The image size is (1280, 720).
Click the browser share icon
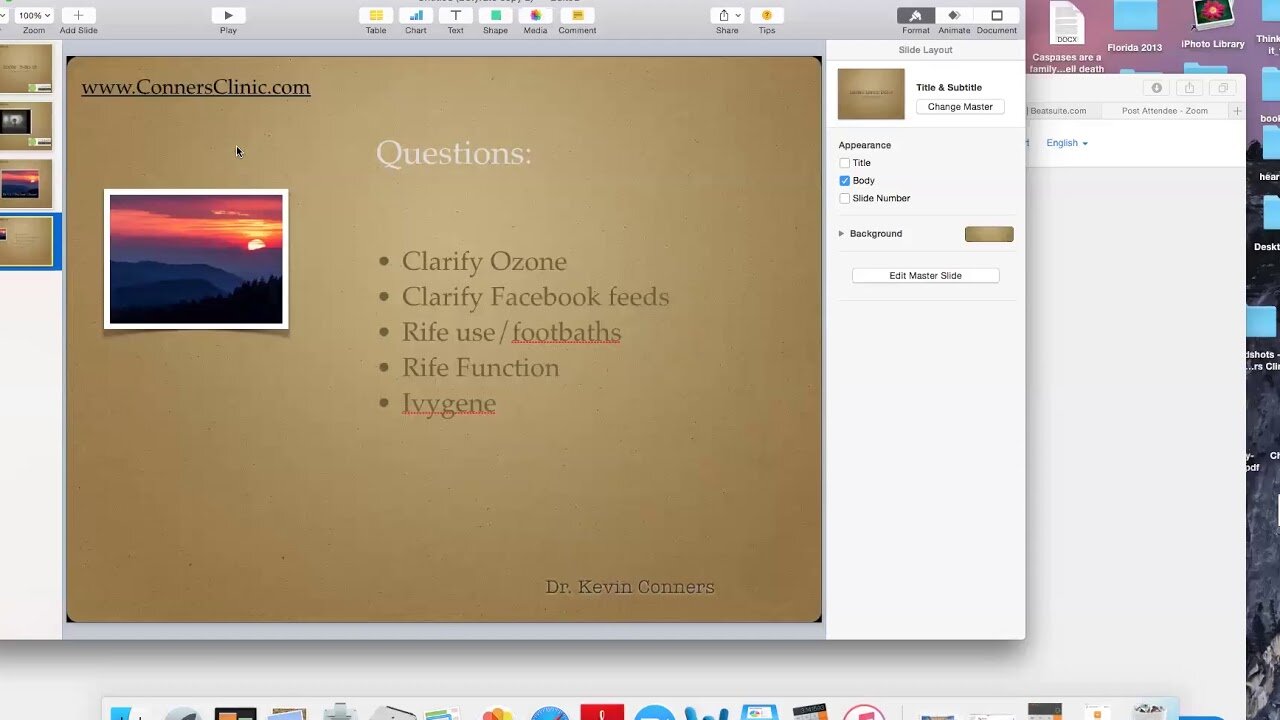1189,88
